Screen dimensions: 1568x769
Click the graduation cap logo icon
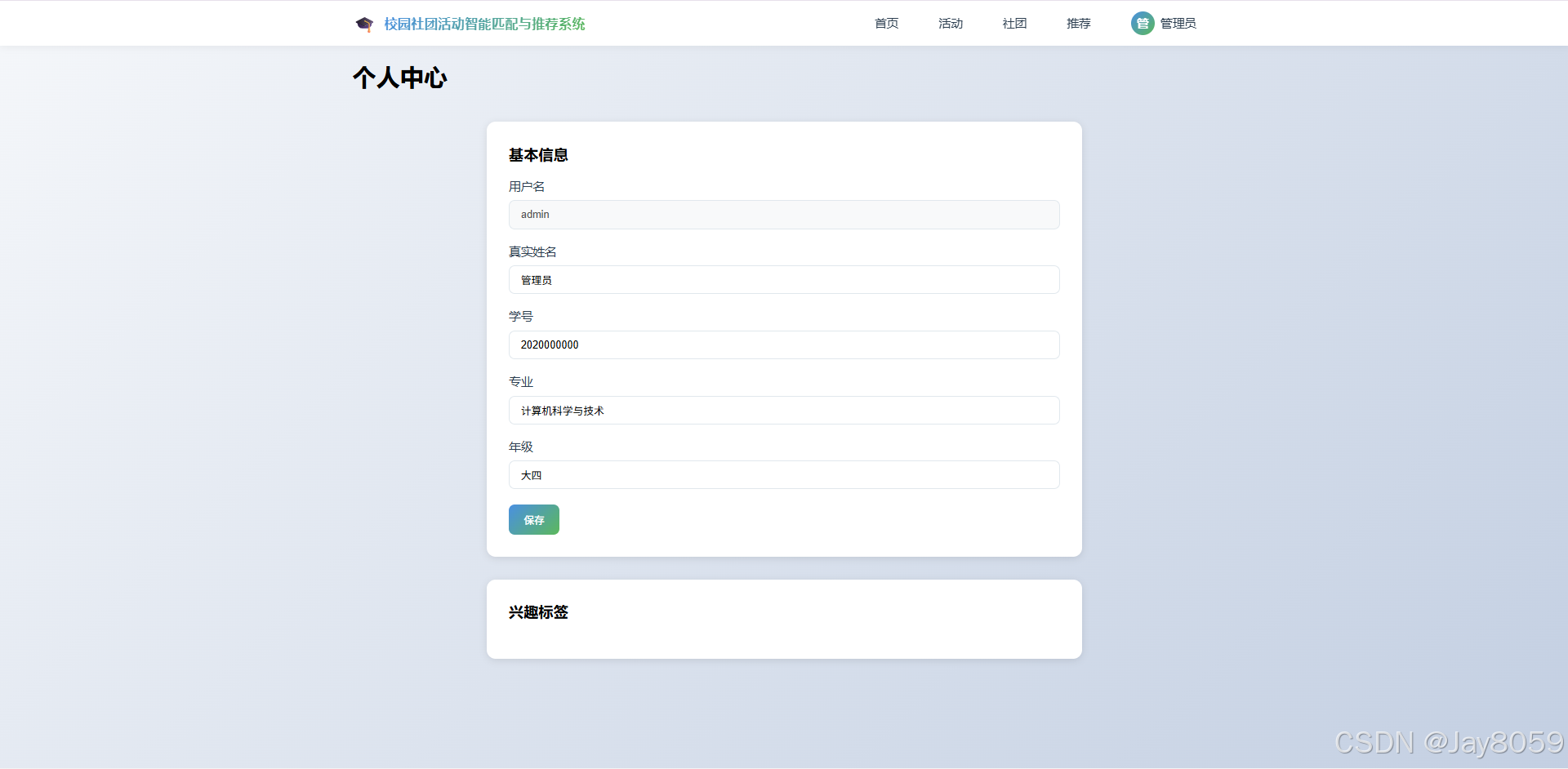click(364, 24)
